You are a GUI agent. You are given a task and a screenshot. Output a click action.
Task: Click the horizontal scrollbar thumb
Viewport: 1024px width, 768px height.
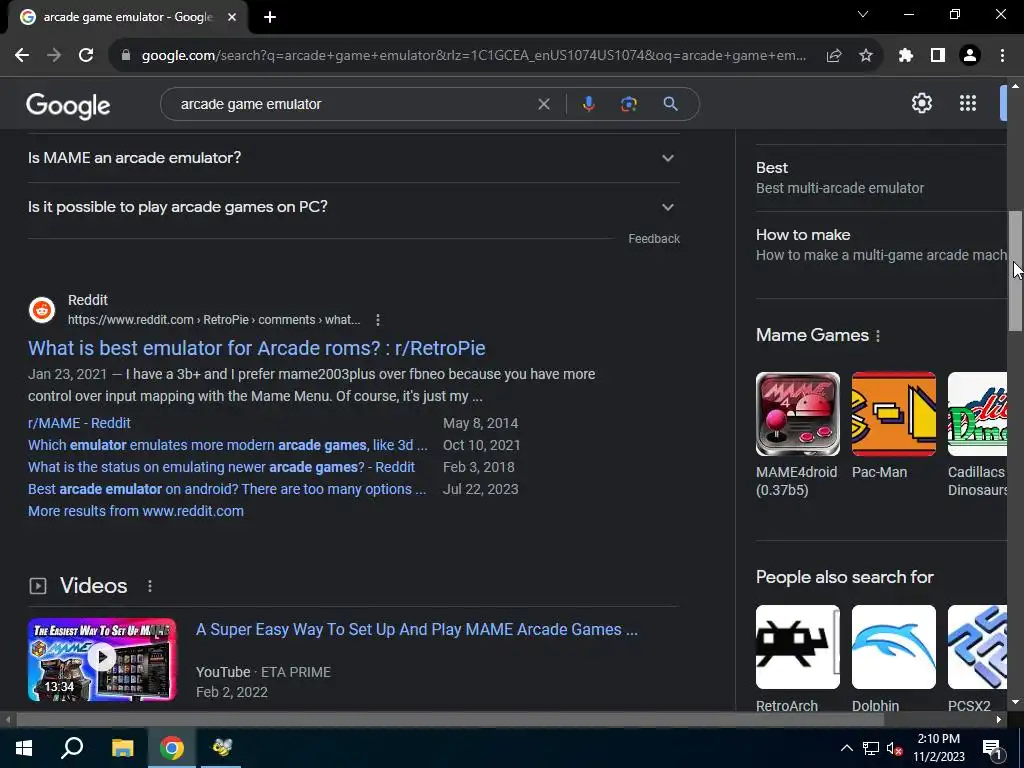point(450,720)
